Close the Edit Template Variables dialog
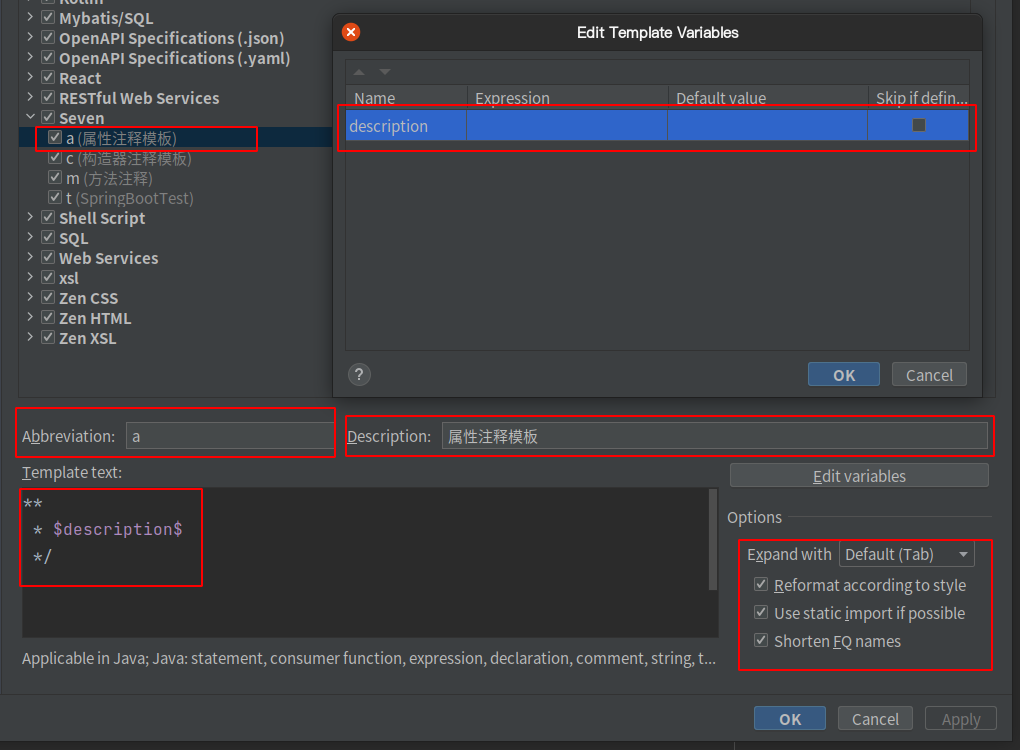Image resolution: width=1020 pixels, height=750 pixels. 351,32
